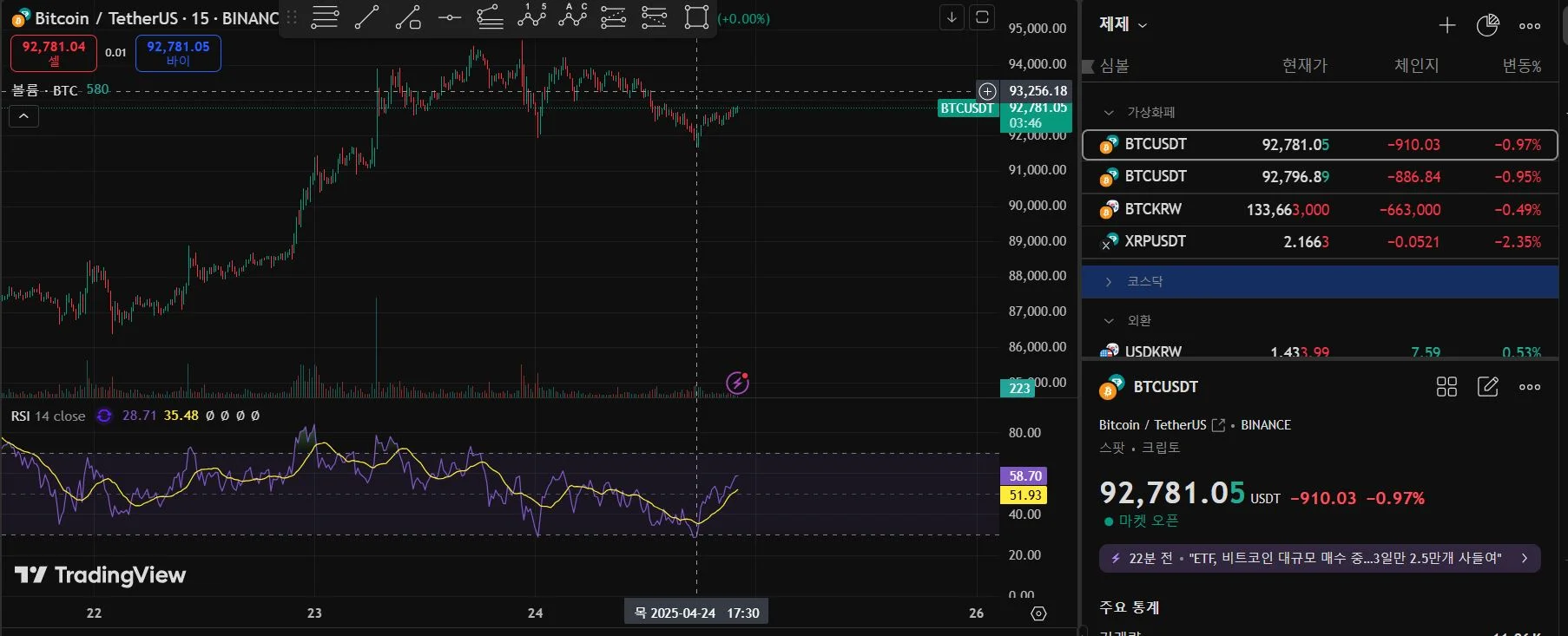Click the RSI value label 58.70
The image size is (1568, 636).
click(1024, 476)
